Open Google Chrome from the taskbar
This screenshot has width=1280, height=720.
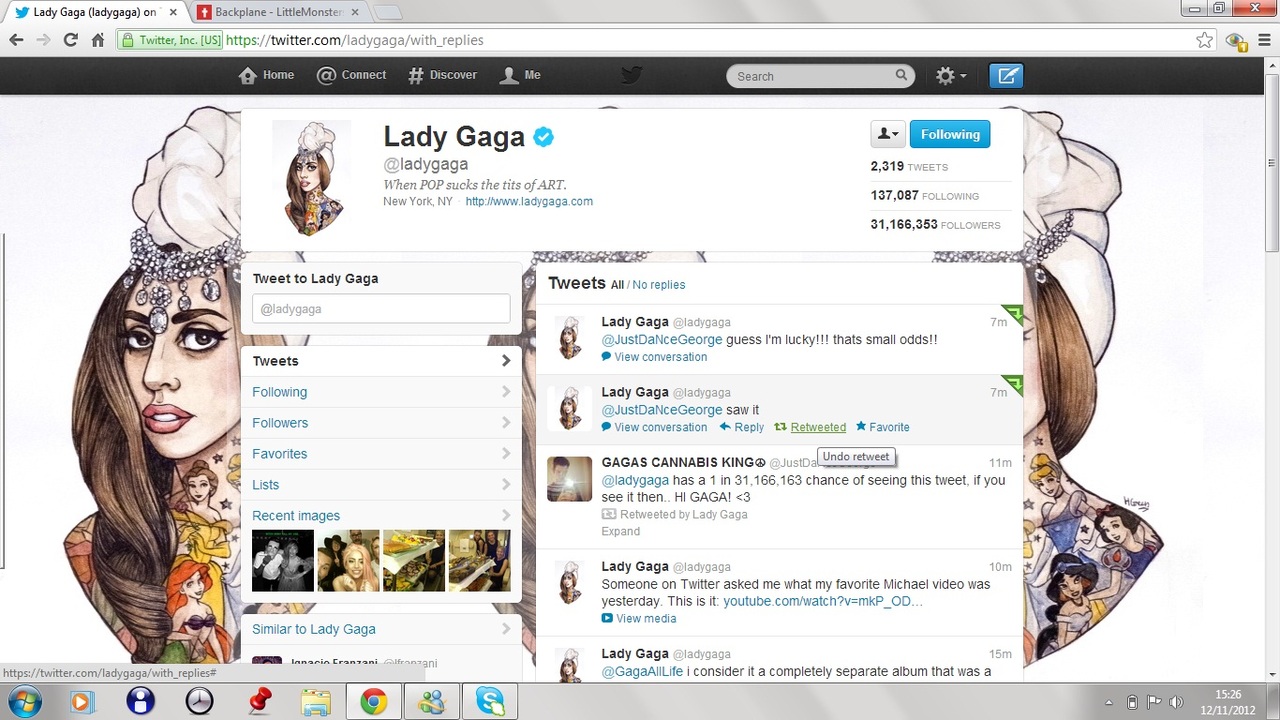374,701
